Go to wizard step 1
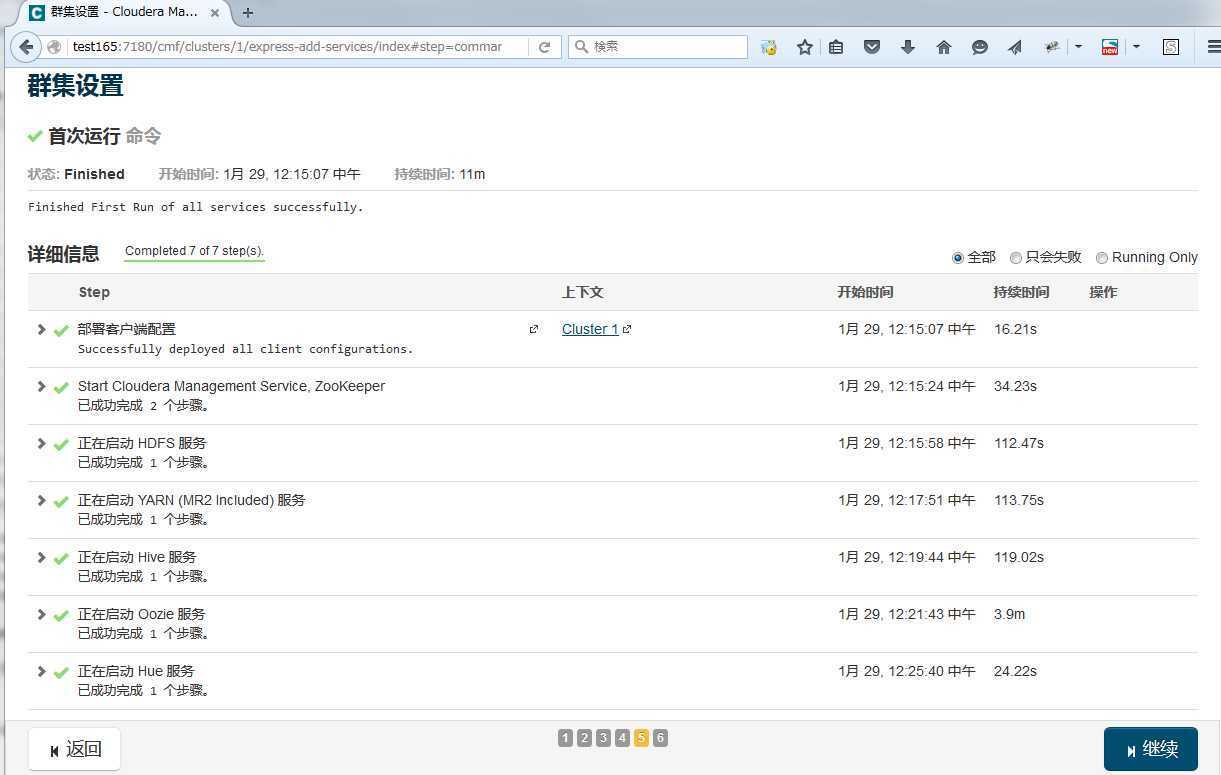The image size is (1221, 775). [x=566, y=738]
